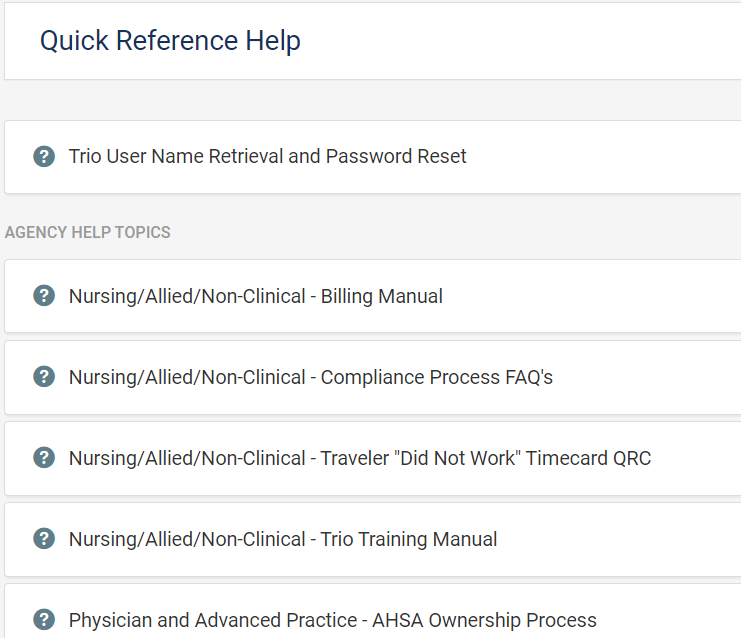Open the Nursing/Allied/Non-Clinical Billing Manual text link
The image size is (741, 638).
coord(255,296)
